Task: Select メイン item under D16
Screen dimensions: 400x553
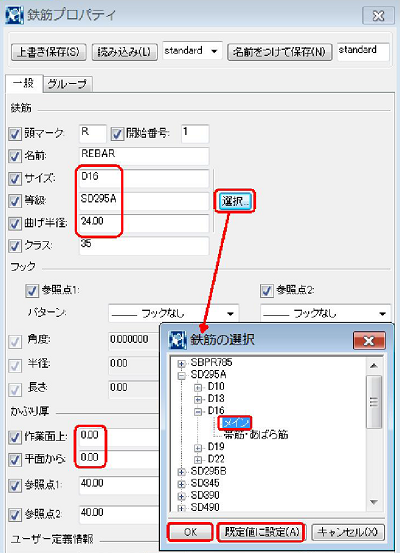Action: point(236,422)
